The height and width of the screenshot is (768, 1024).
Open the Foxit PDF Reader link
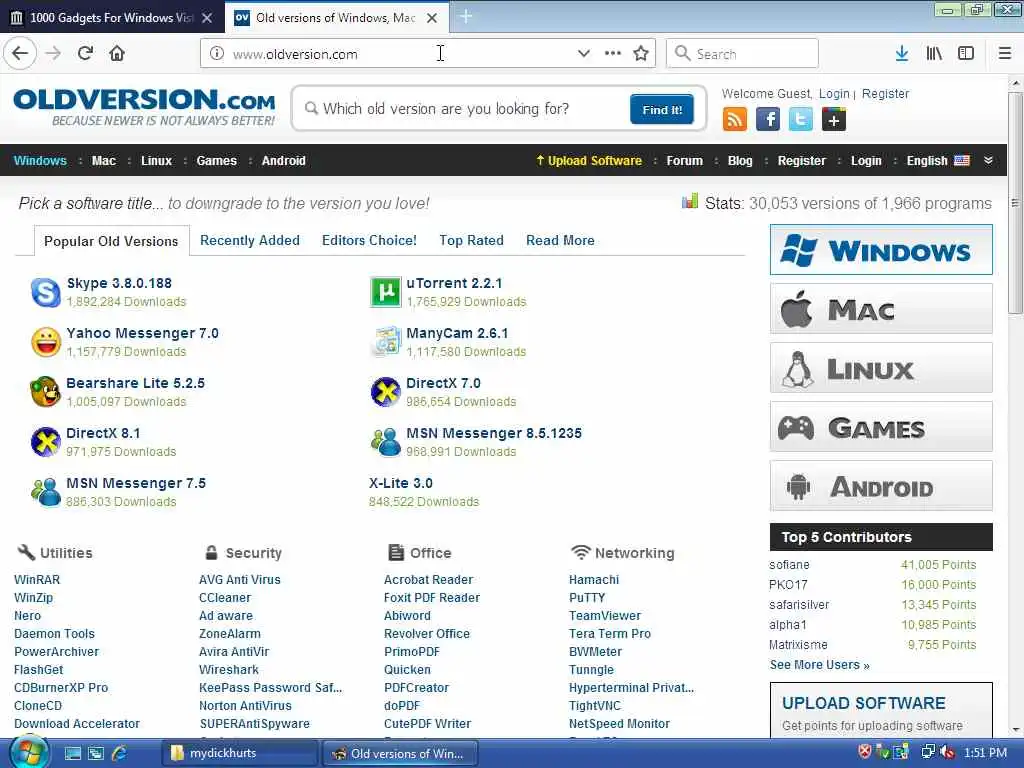432,598
